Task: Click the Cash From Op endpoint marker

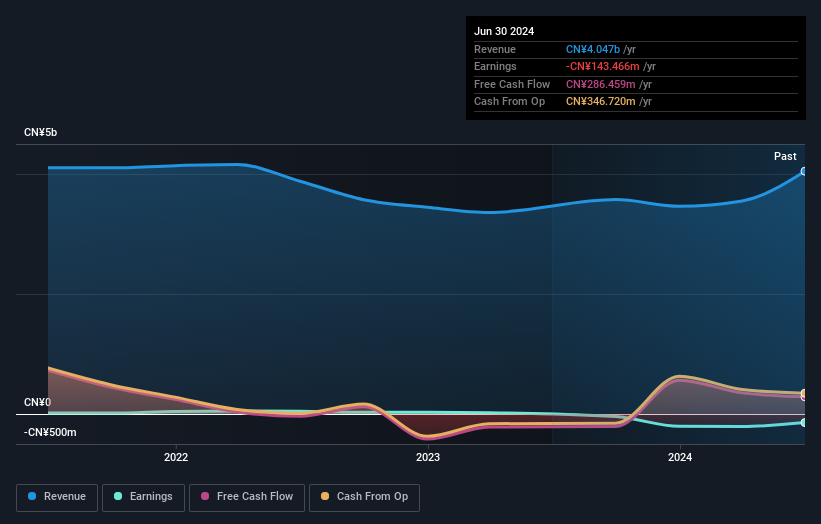Action: pos(804,393)
